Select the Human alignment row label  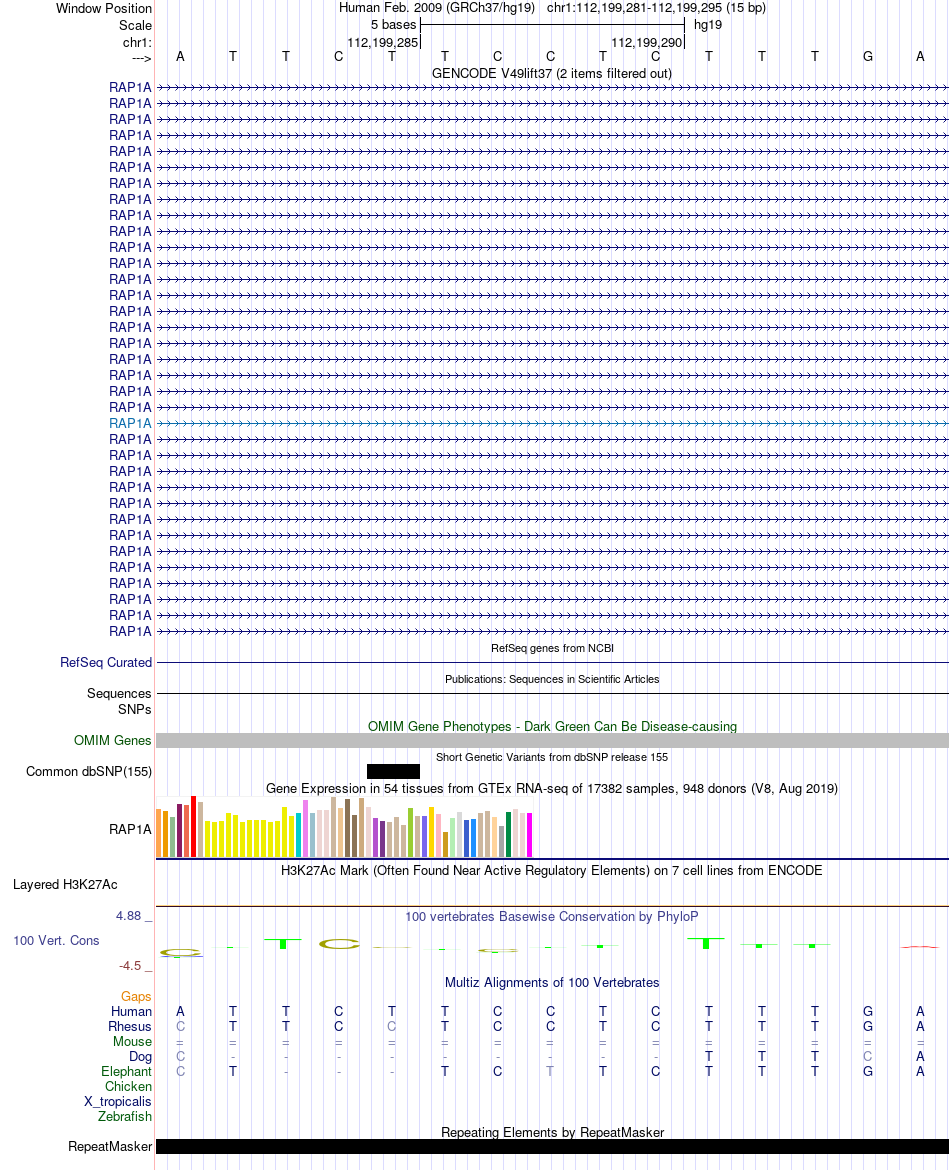coord(131,1012)
